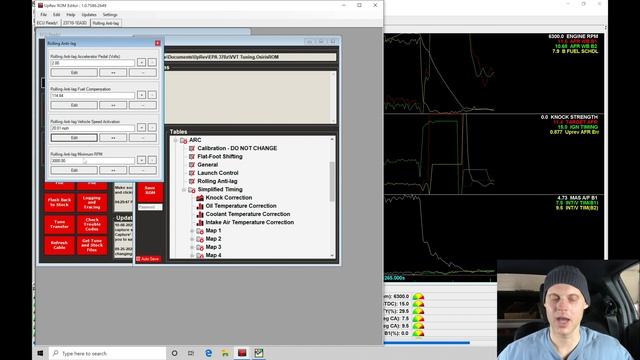Open the Edit menu
The height and width of the screenshot is (360, 640).
pyautogui.click(x=56, y=15)
